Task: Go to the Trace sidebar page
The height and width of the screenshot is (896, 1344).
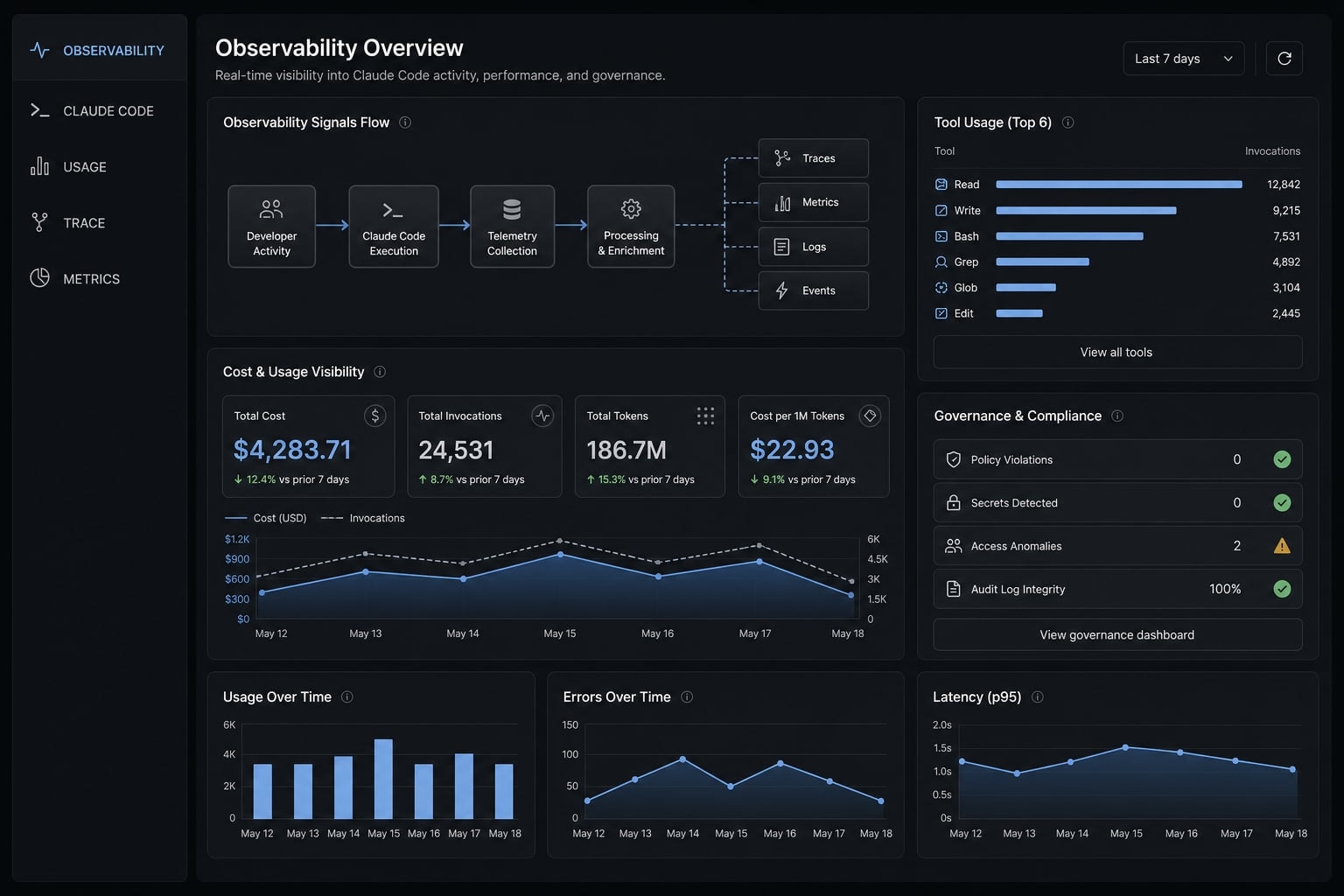Action: 99,223
